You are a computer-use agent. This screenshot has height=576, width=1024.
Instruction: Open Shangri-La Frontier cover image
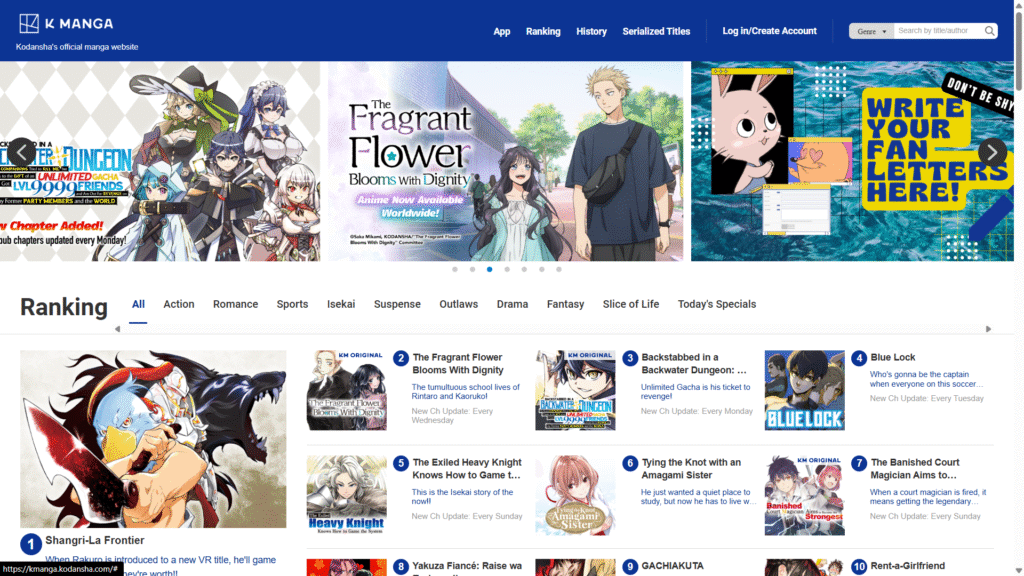point(153,439)
